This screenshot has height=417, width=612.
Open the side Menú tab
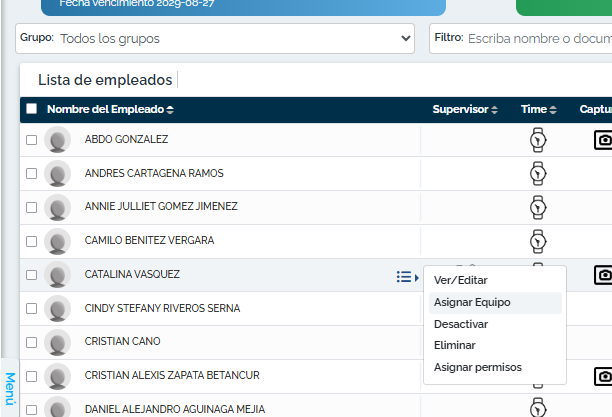(10, 388)
